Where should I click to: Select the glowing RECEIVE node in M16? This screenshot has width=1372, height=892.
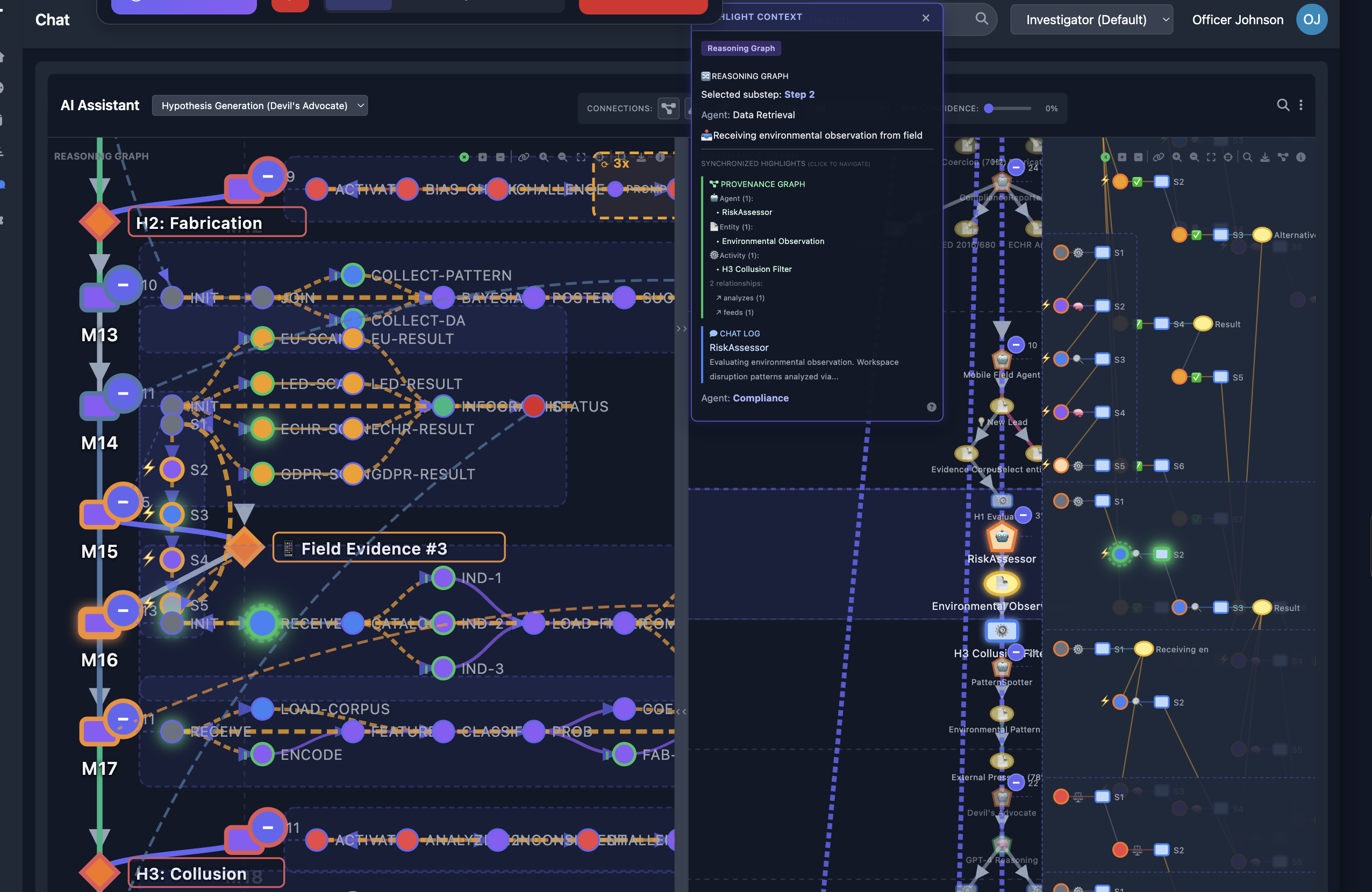click(262, 623)
